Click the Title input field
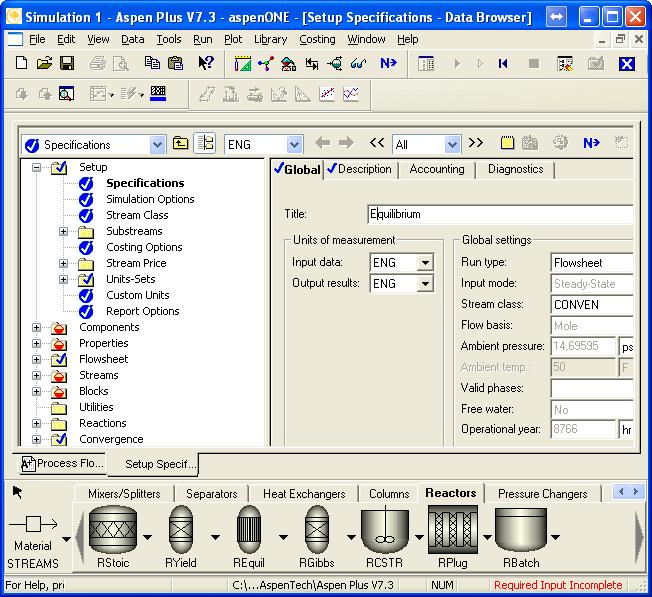Viewport: 652px width, 597px height. coord(500,214)
